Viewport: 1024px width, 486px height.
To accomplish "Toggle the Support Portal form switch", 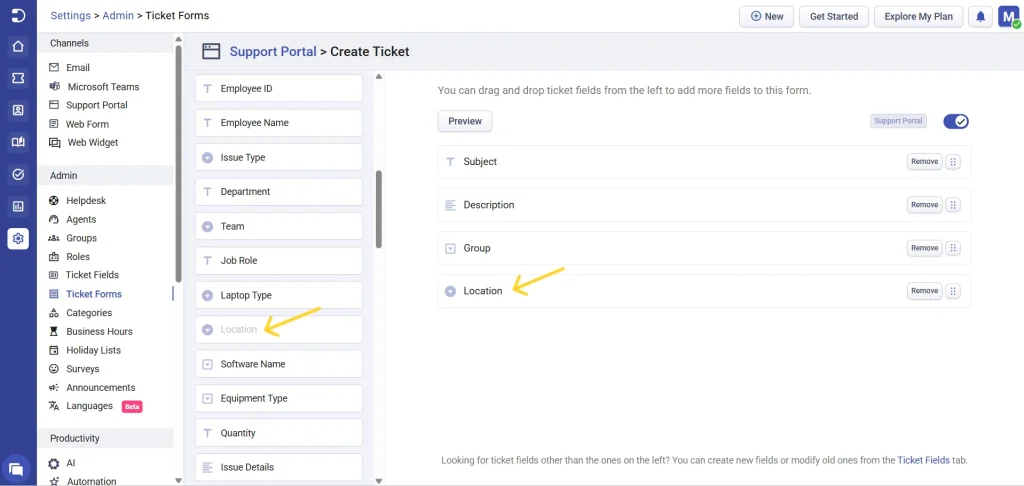I will pos(956,121).
